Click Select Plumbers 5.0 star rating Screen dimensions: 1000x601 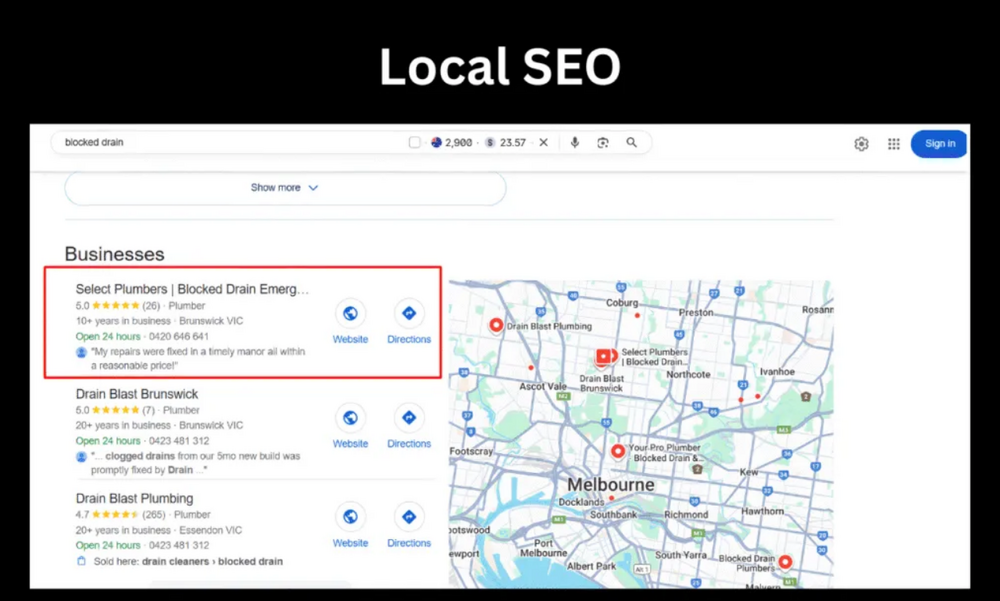tap(107, 306)
